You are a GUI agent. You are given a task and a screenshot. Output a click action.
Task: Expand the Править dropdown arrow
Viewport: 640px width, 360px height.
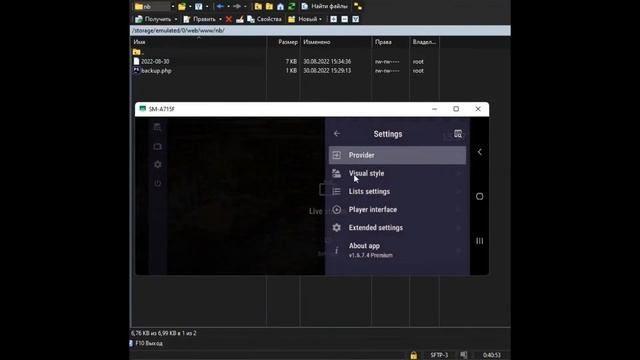[220, 19]
